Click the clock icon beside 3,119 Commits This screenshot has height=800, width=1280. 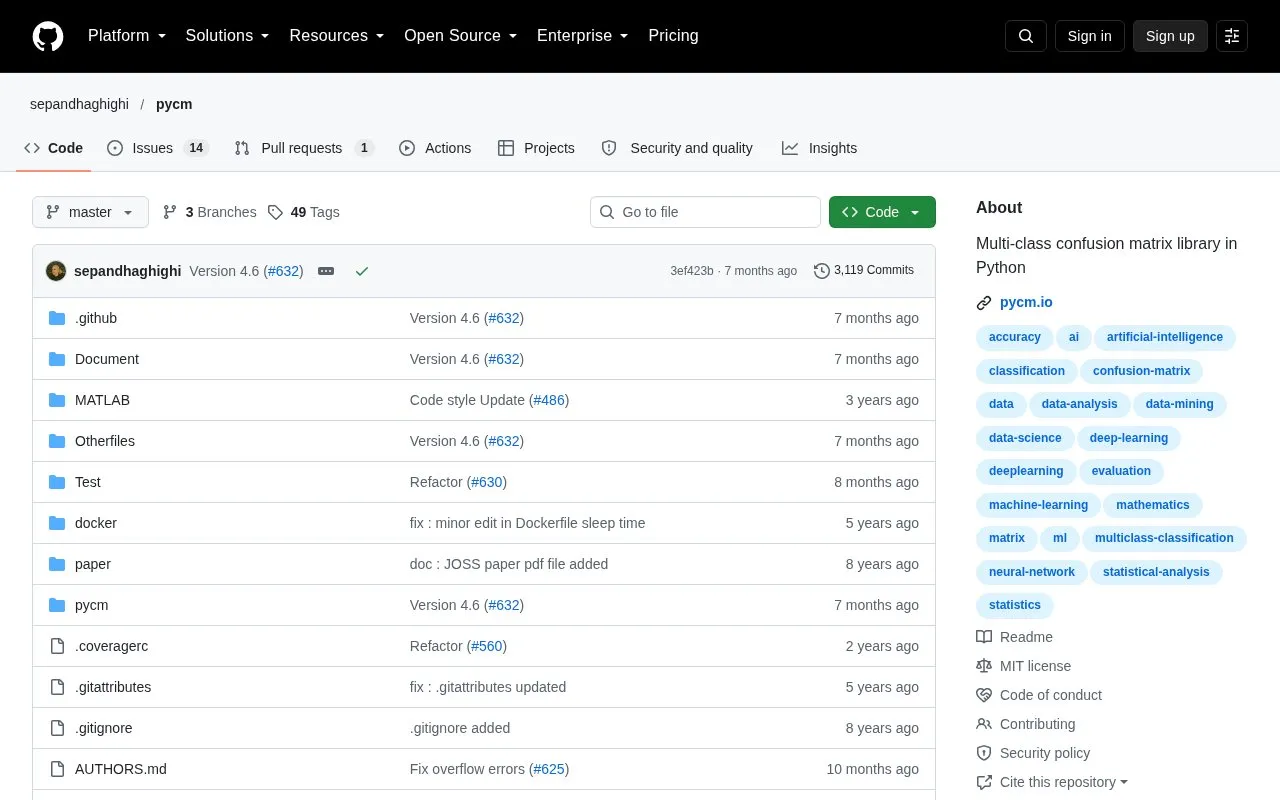822,271
